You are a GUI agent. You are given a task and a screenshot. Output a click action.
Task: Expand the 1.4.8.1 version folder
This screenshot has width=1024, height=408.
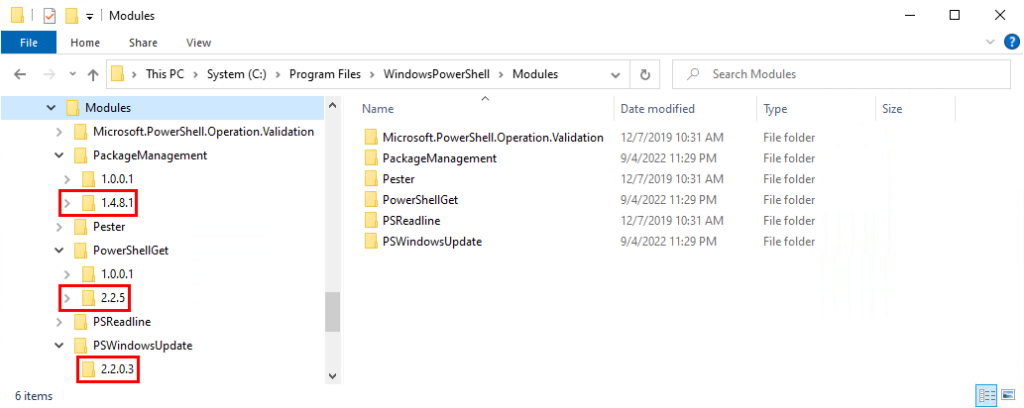pos(67,204)
